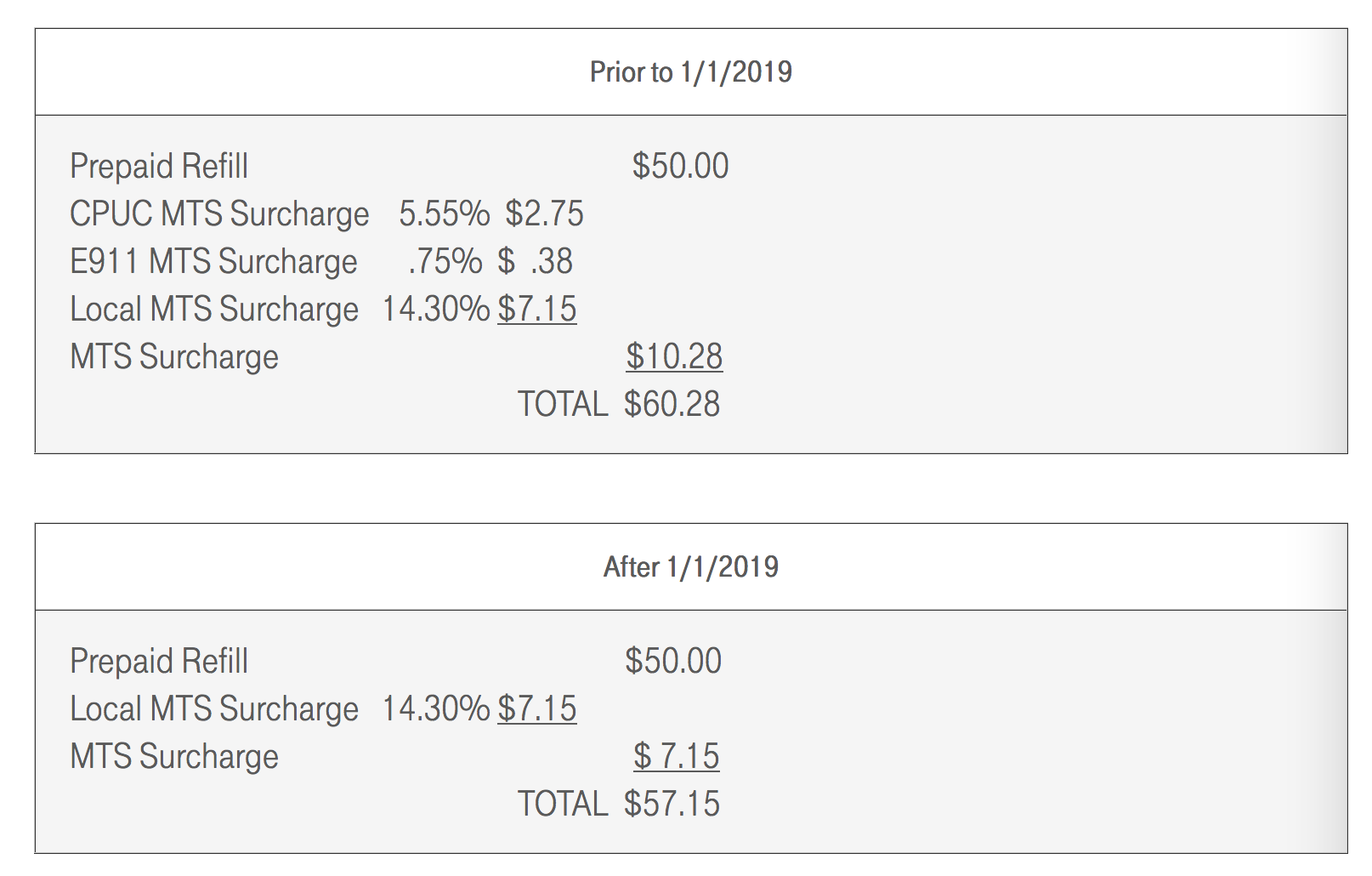Viewport: 1372px width, 876px height.
Task: Click the .75% E911 rate
Action: 445,262
